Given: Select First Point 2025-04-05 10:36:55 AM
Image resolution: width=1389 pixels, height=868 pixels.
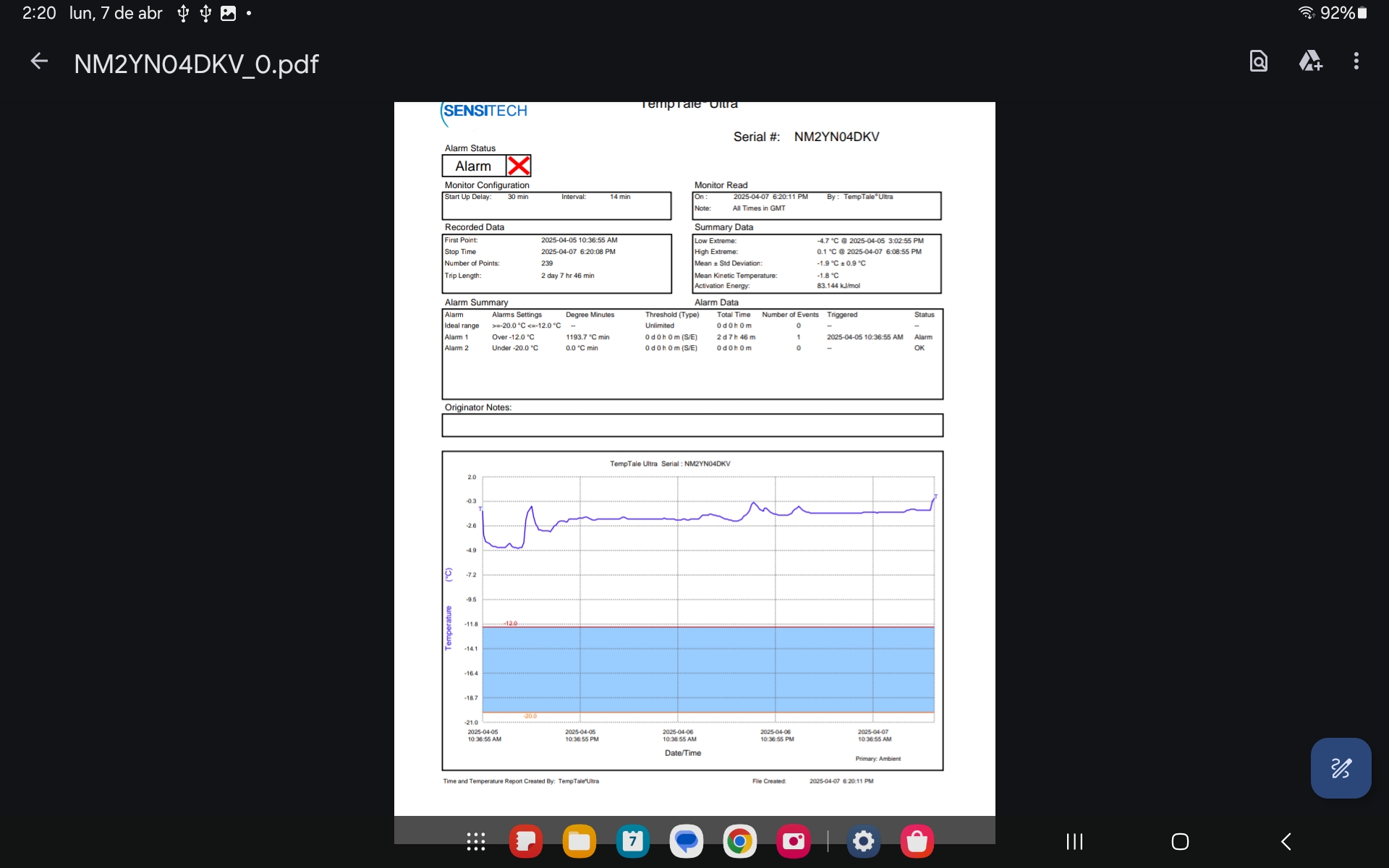Looking at the screenshot, I should pos(579,240).
